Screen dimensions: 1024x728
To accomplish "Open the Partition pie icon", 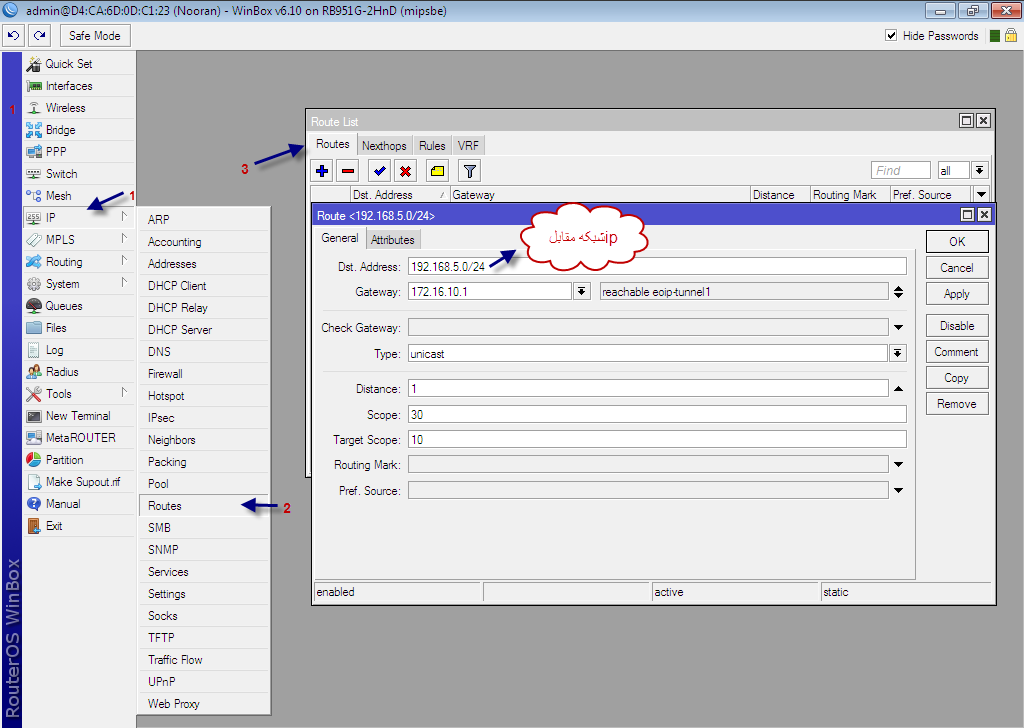I will click(x=34, y=460).
